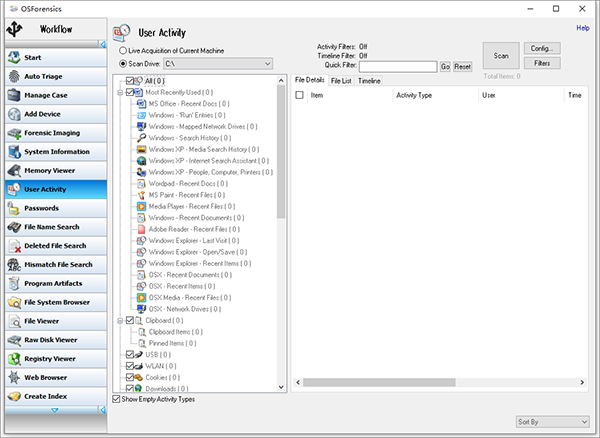The width and height of the screenshot is (600, 438).
Task: Click the Raw Disk Viewer icon
Action: [15, 340]
